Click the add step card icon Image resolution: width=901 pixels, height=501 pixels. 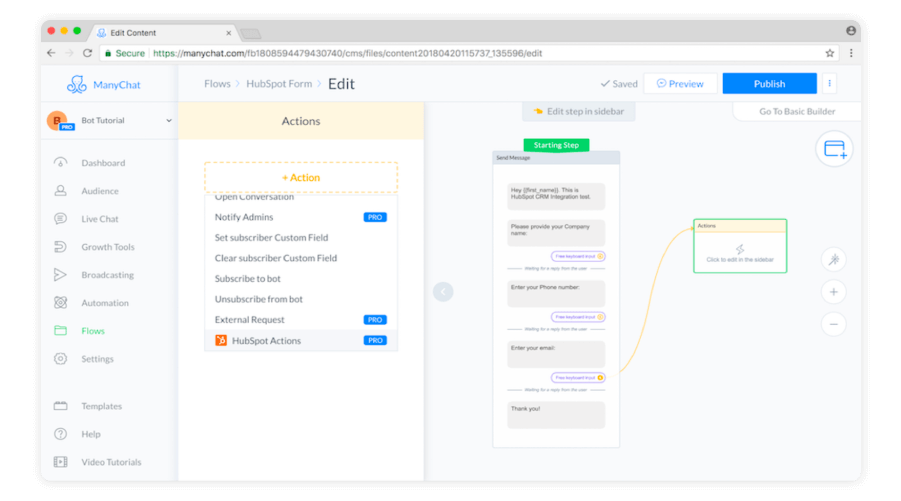pyautogui.click(x=834, y=149)
